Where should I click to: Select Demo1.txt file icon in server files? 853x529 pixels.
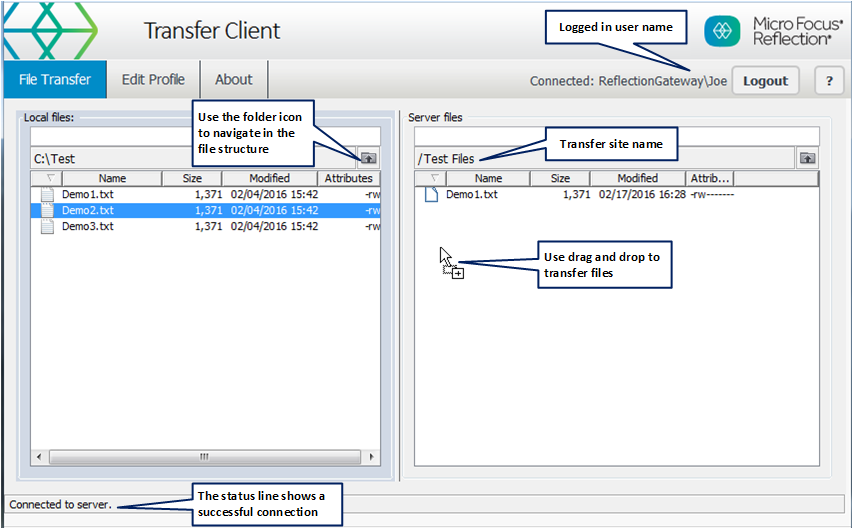click(x=431, y=194)
